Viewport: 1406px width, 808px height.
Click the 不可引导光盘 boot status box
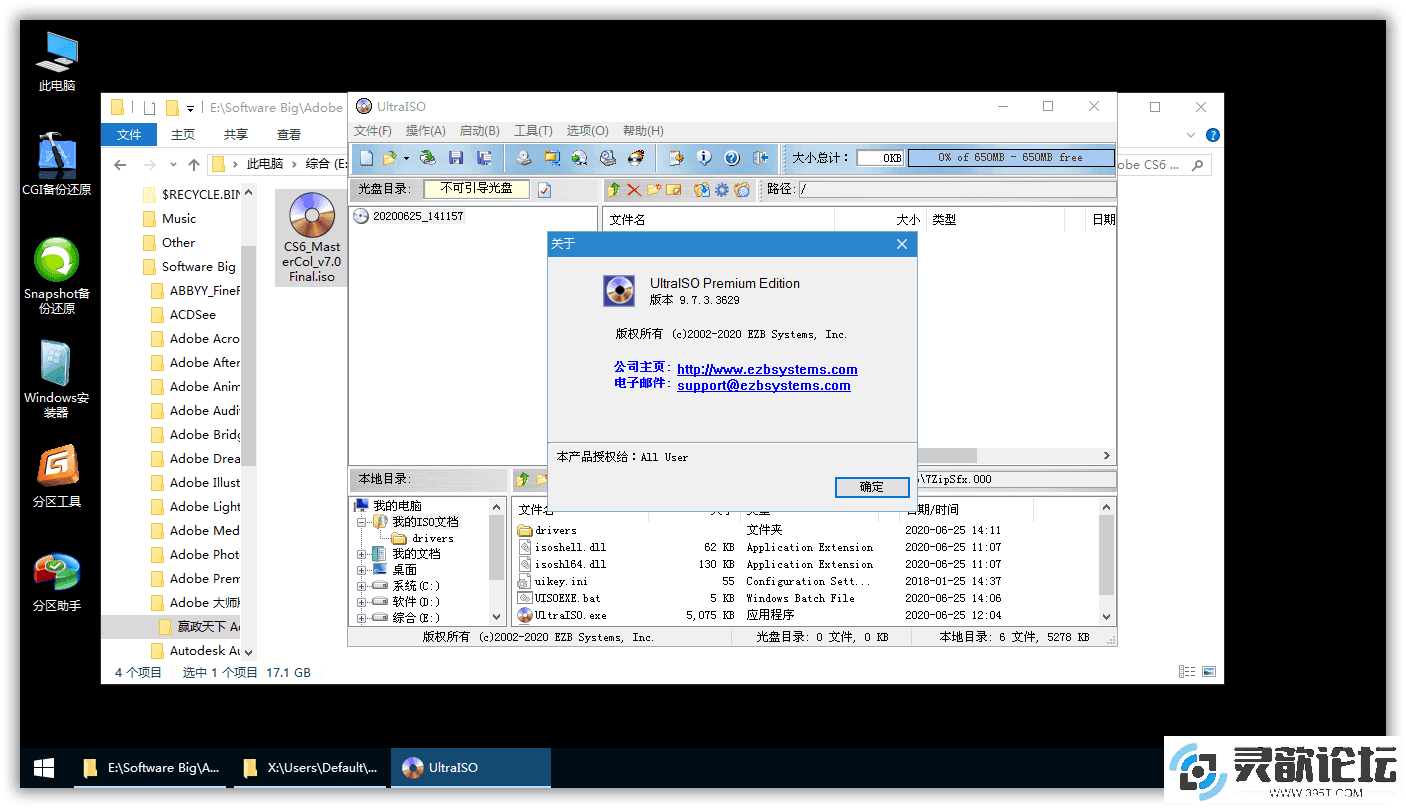pyautogui.click(x=476, y=188)
